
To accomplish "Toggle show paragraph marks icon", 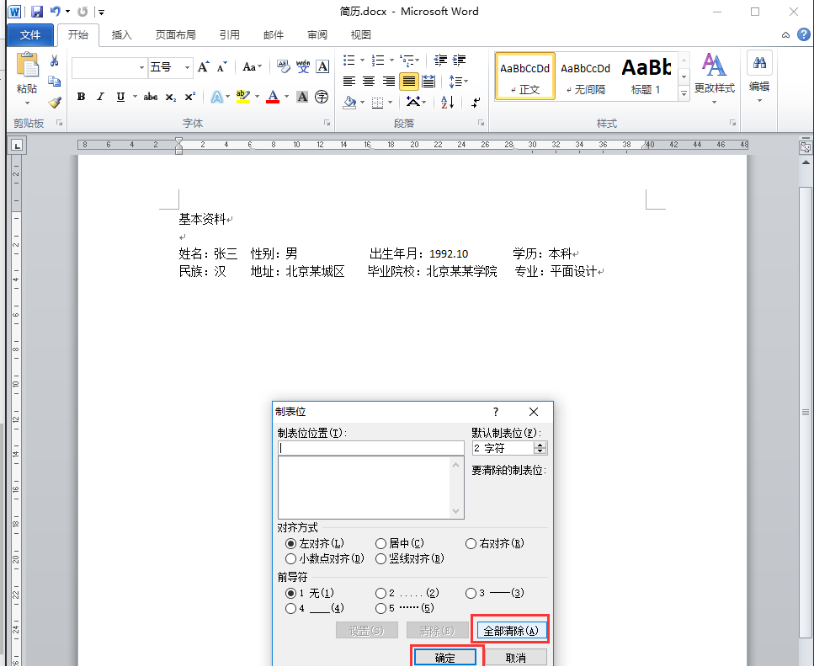I will [x=475, y=102].
